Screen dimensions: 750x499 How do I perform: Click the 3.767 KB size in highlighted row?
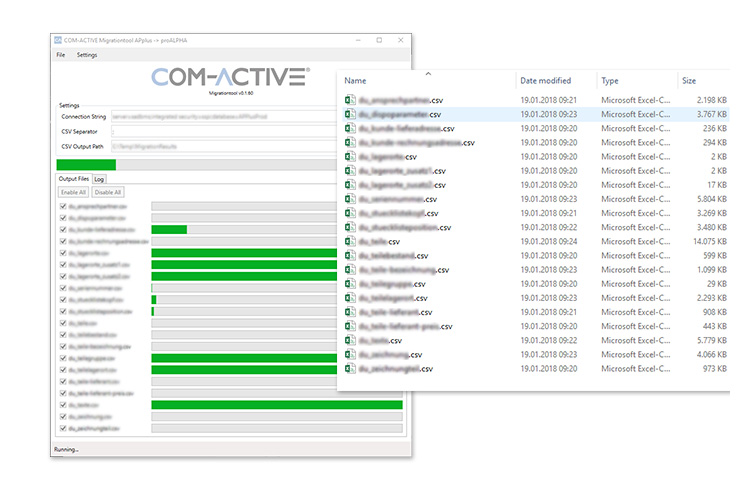pyautogui.click(x=712, y=114)
